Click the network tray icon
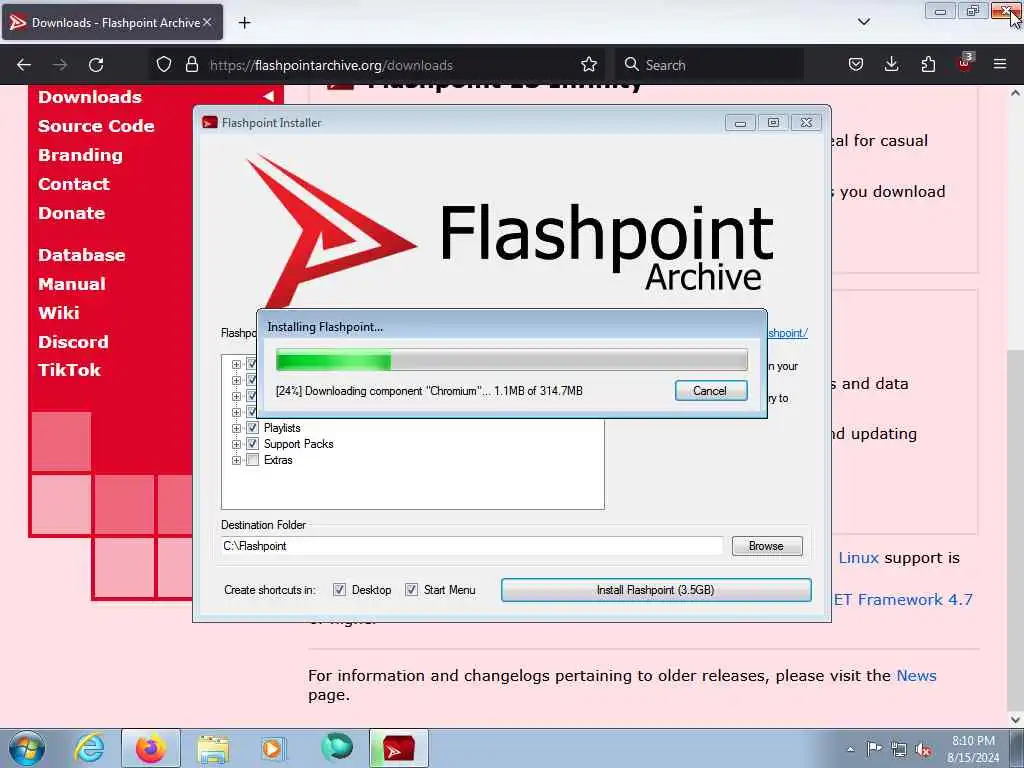Viewport: 1024px width, 768px height. 899,750
